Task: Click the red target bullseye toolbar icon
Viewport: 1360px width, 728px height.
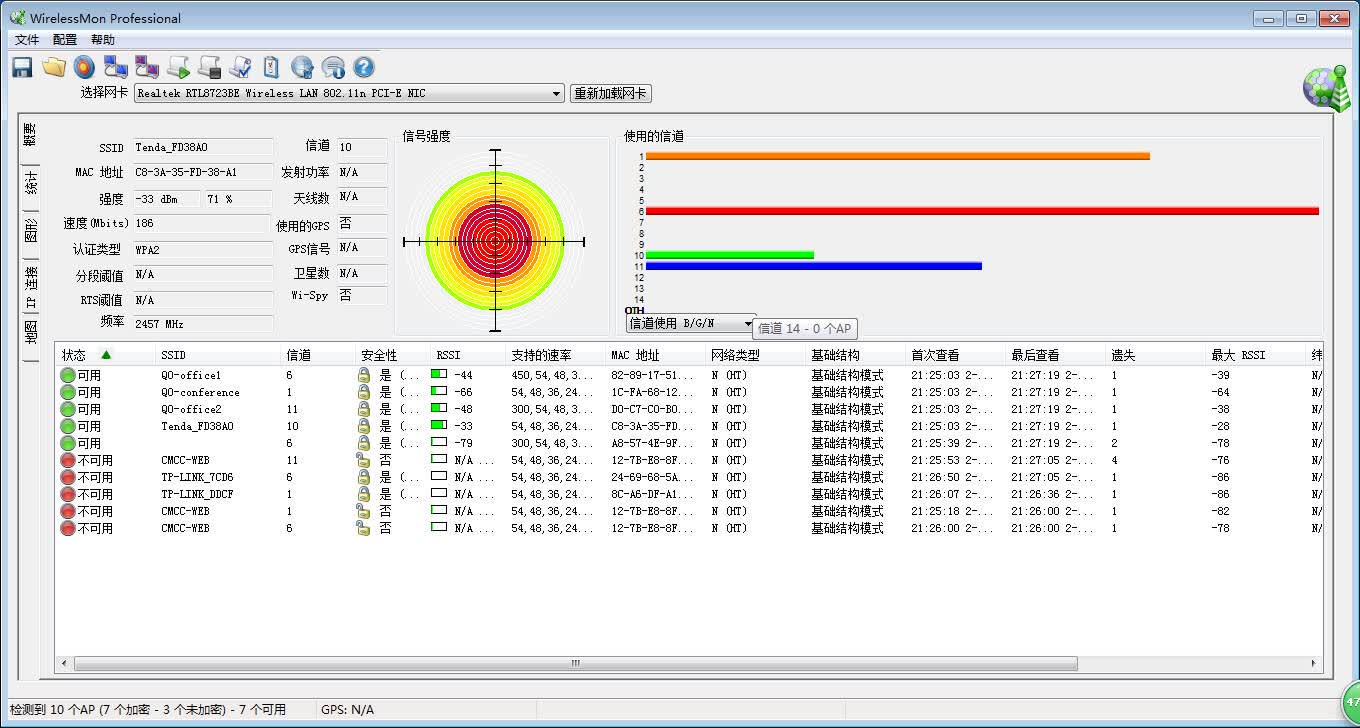Action: click(x=84, y=67)
